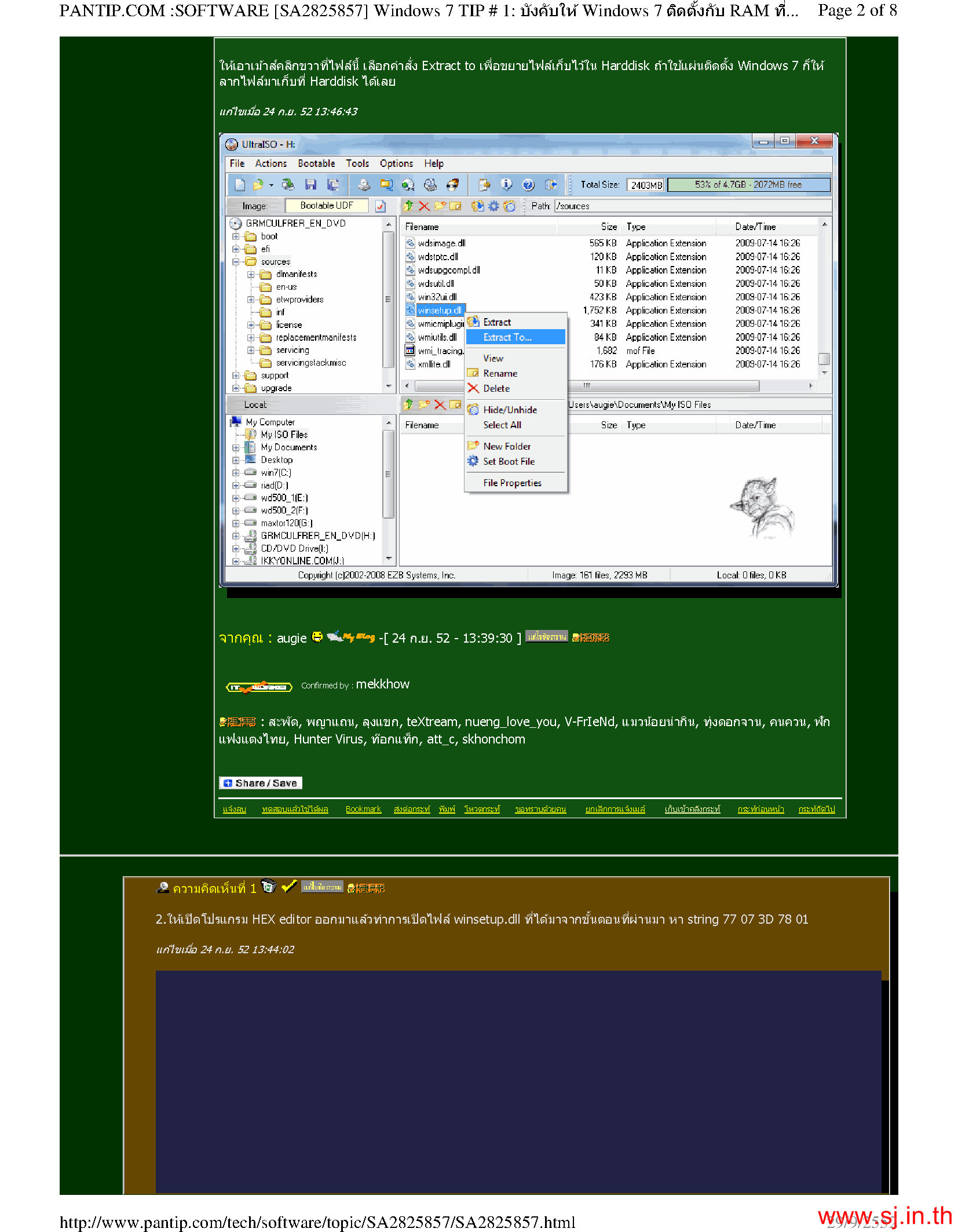
Task: Click the file list horizontal scrollbar
Action: click(x=588, y=385)
